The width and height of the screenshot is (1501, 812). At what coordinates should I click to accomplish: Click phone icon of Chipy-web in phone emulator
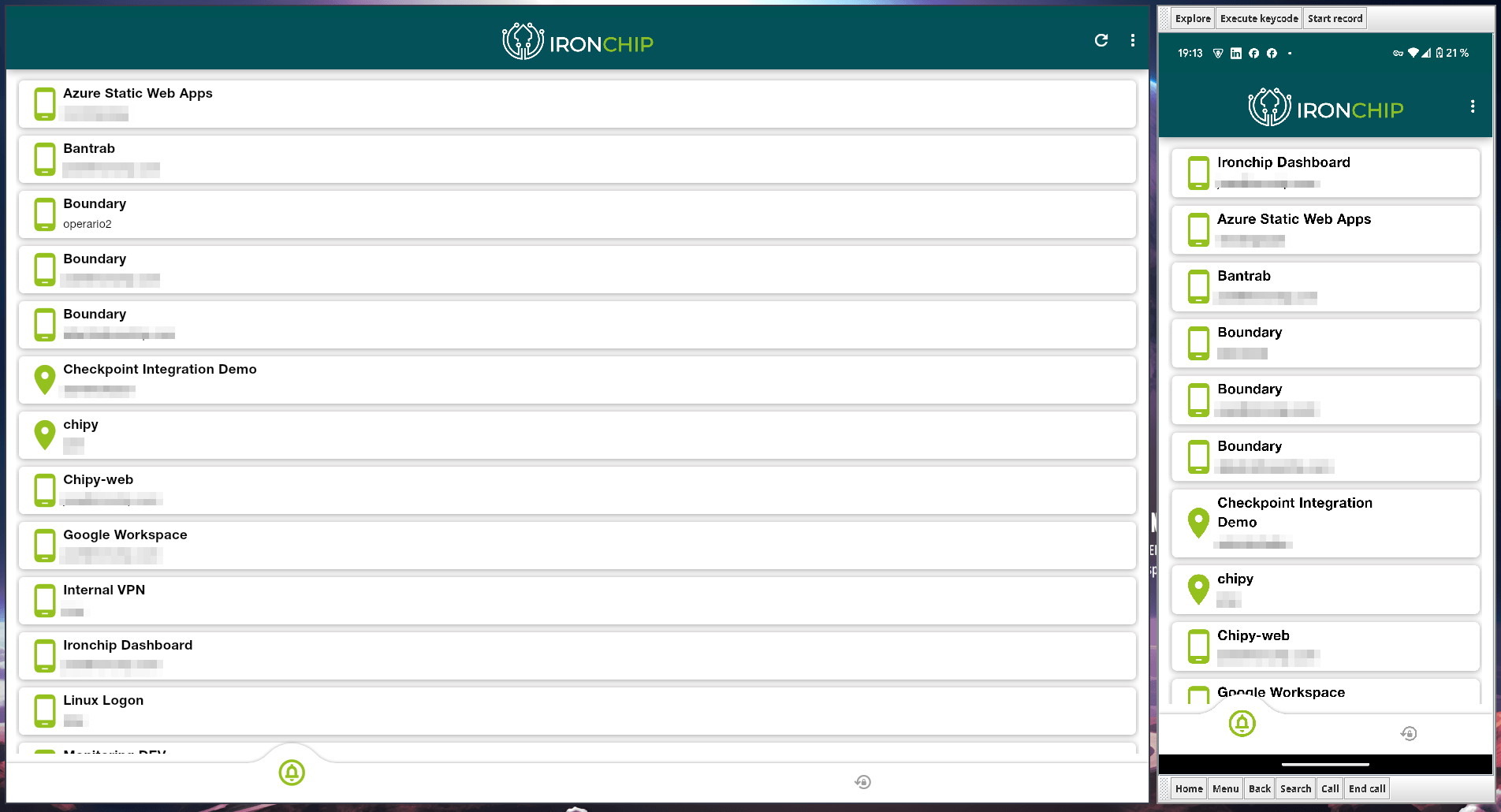(x=1198, y=646)
